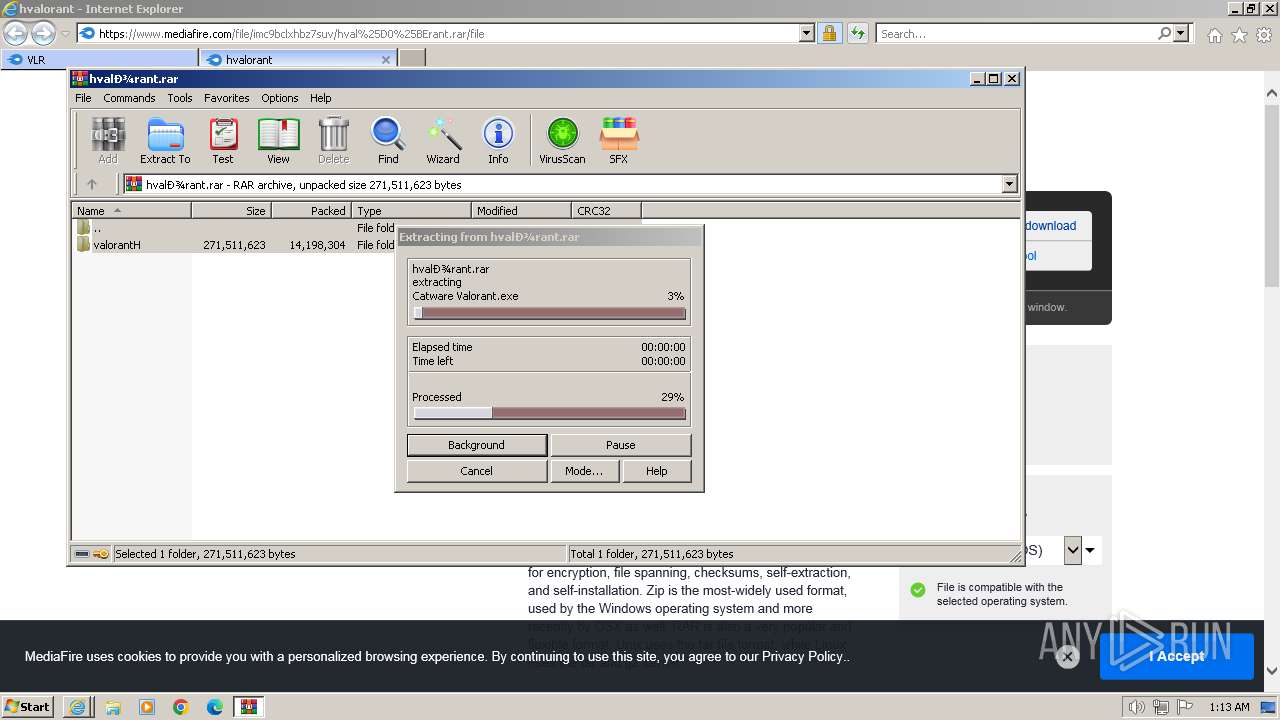Click Help in the extraction dialog
Screen dimensions: 1280x720
point(657,471)
